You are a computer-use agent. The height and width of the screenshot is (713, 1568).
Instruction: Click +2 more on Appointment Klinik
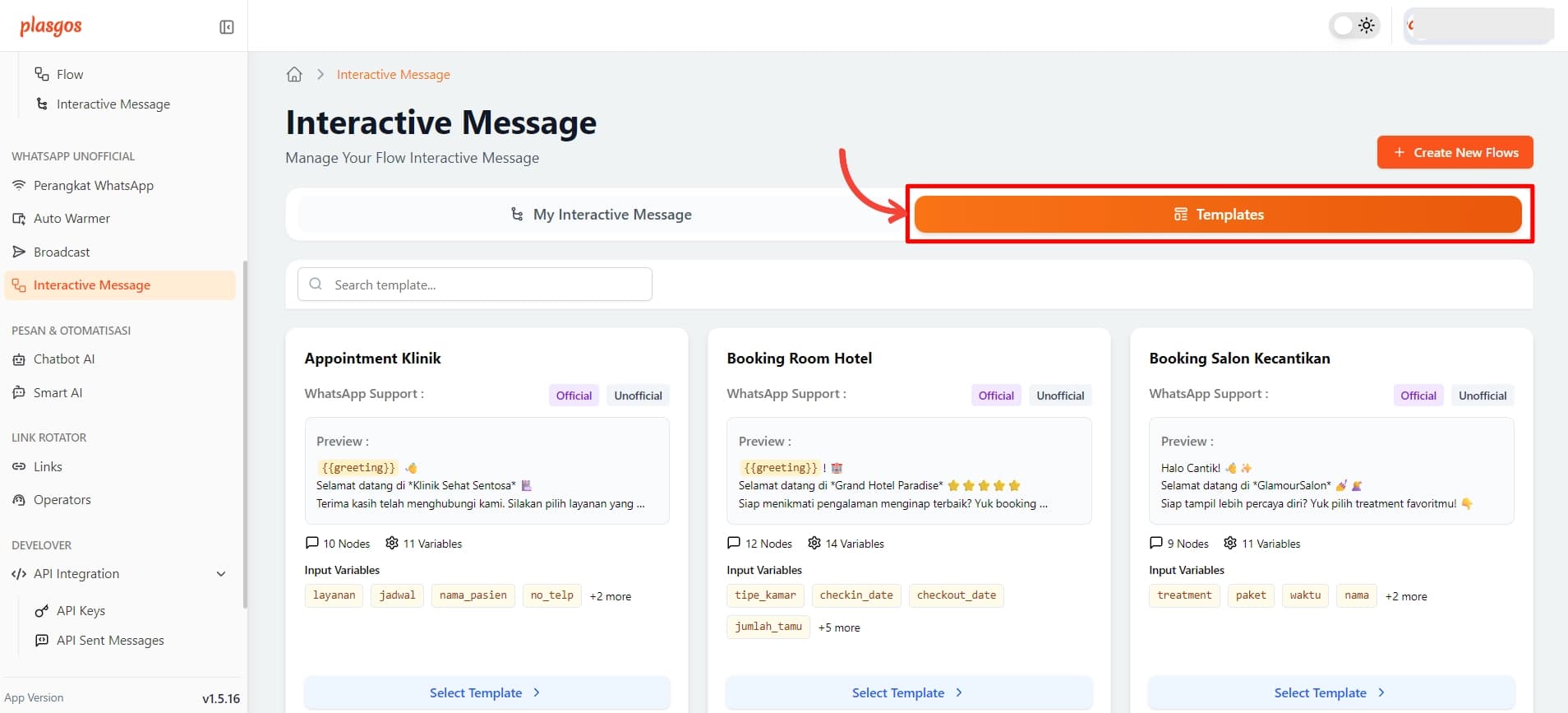pos(611,596)
